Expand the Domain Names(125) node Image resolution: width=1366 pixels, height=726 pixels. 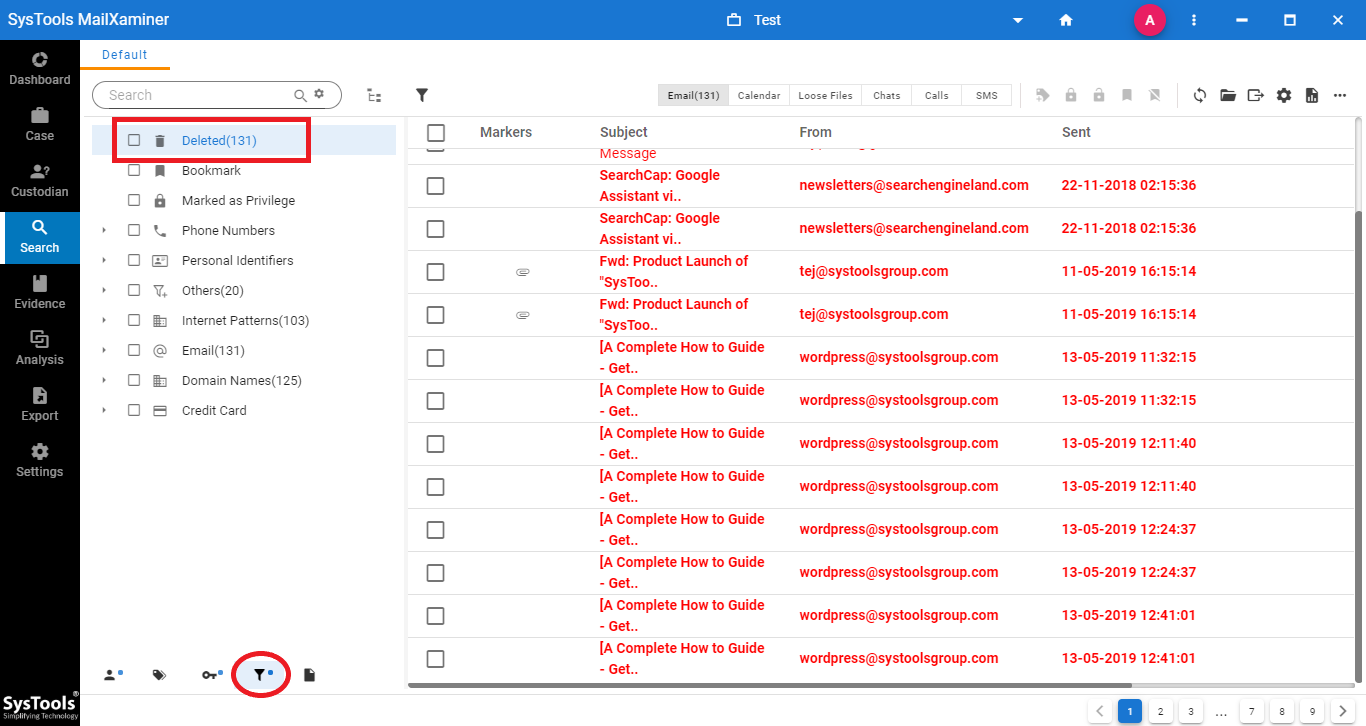click(104, 380)
